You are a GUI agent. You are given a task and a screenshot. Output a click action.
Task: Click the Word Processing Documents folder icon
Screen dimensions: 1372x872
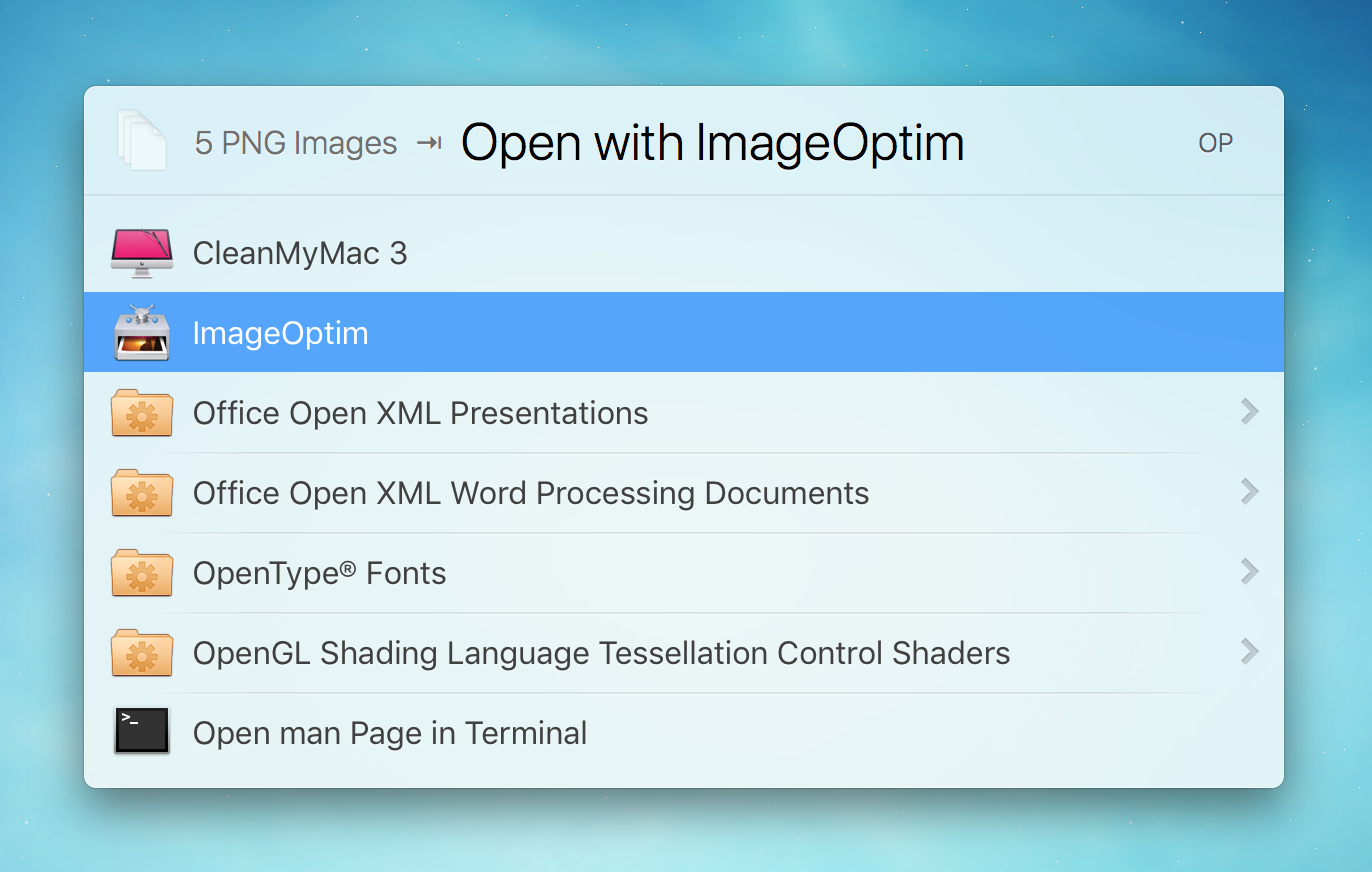(x=142, y=492)
